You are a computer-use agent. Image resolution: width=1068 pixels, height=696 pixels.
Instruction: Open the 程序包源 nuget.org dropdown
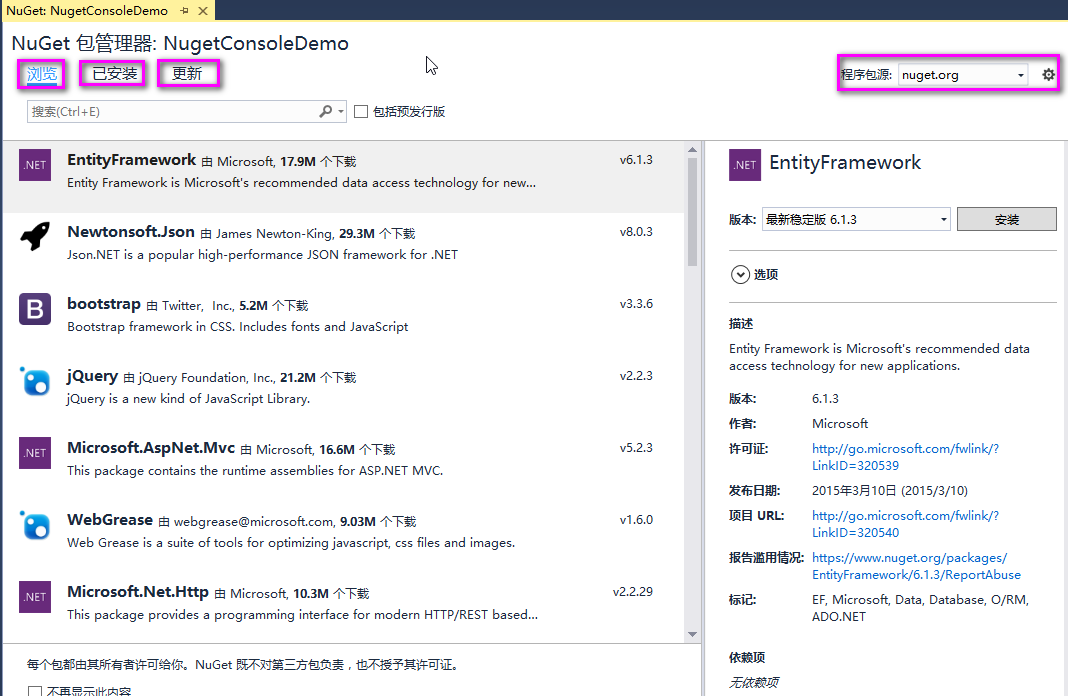(x=963, y=75)
